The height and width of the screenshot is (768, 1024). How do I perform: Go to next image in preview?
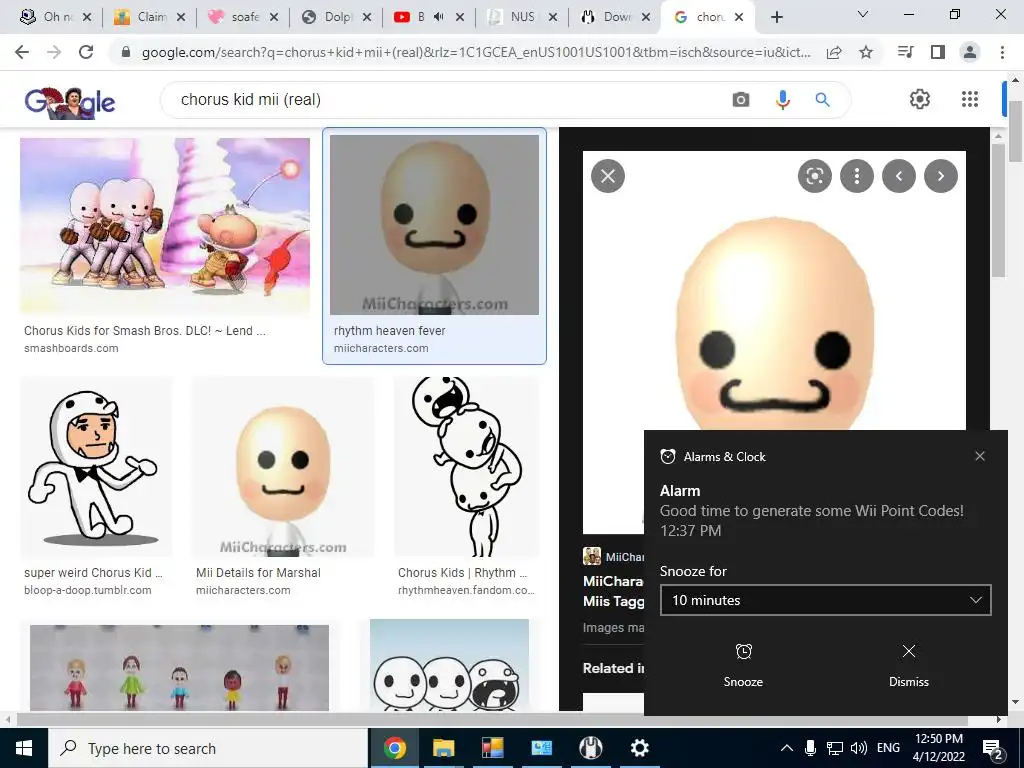[x=941, y=176]
